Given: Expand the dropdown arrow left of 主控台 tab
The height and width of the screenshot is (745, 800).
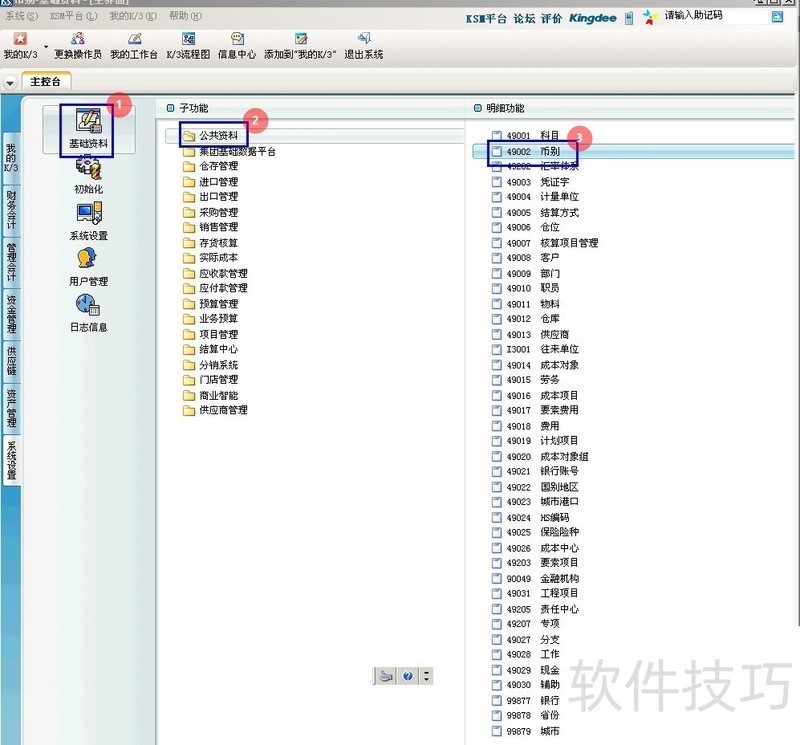Looking at the screenshot, I should 10,82.
